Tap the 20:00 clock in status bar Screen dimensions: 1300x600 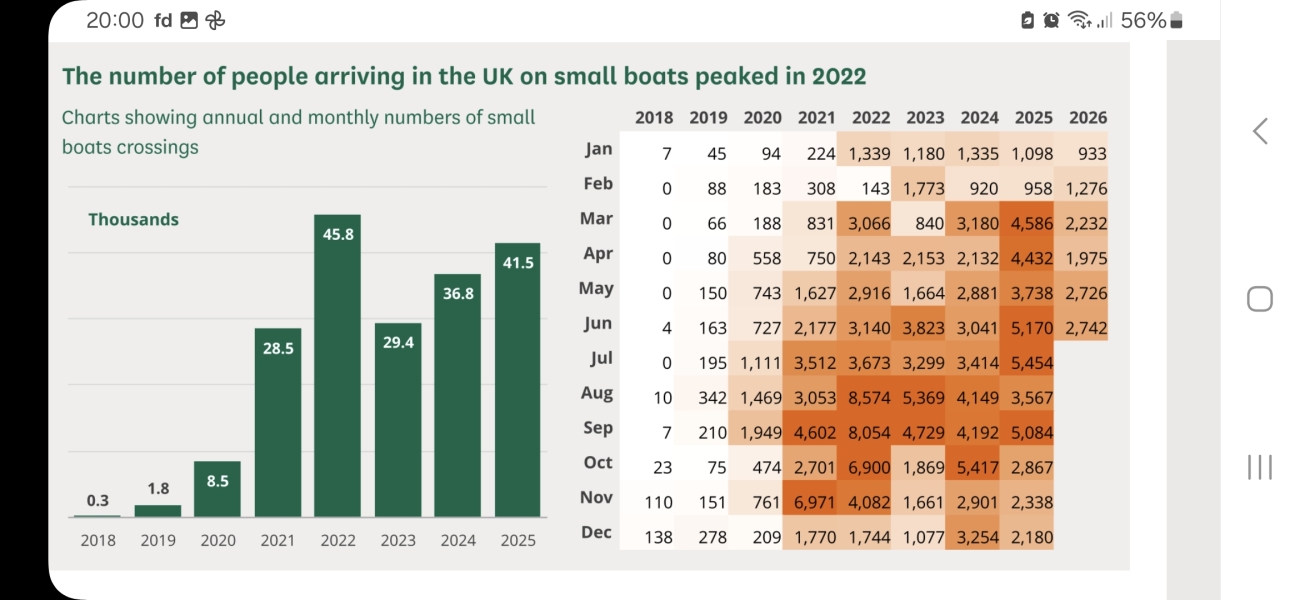coord(115,20)
